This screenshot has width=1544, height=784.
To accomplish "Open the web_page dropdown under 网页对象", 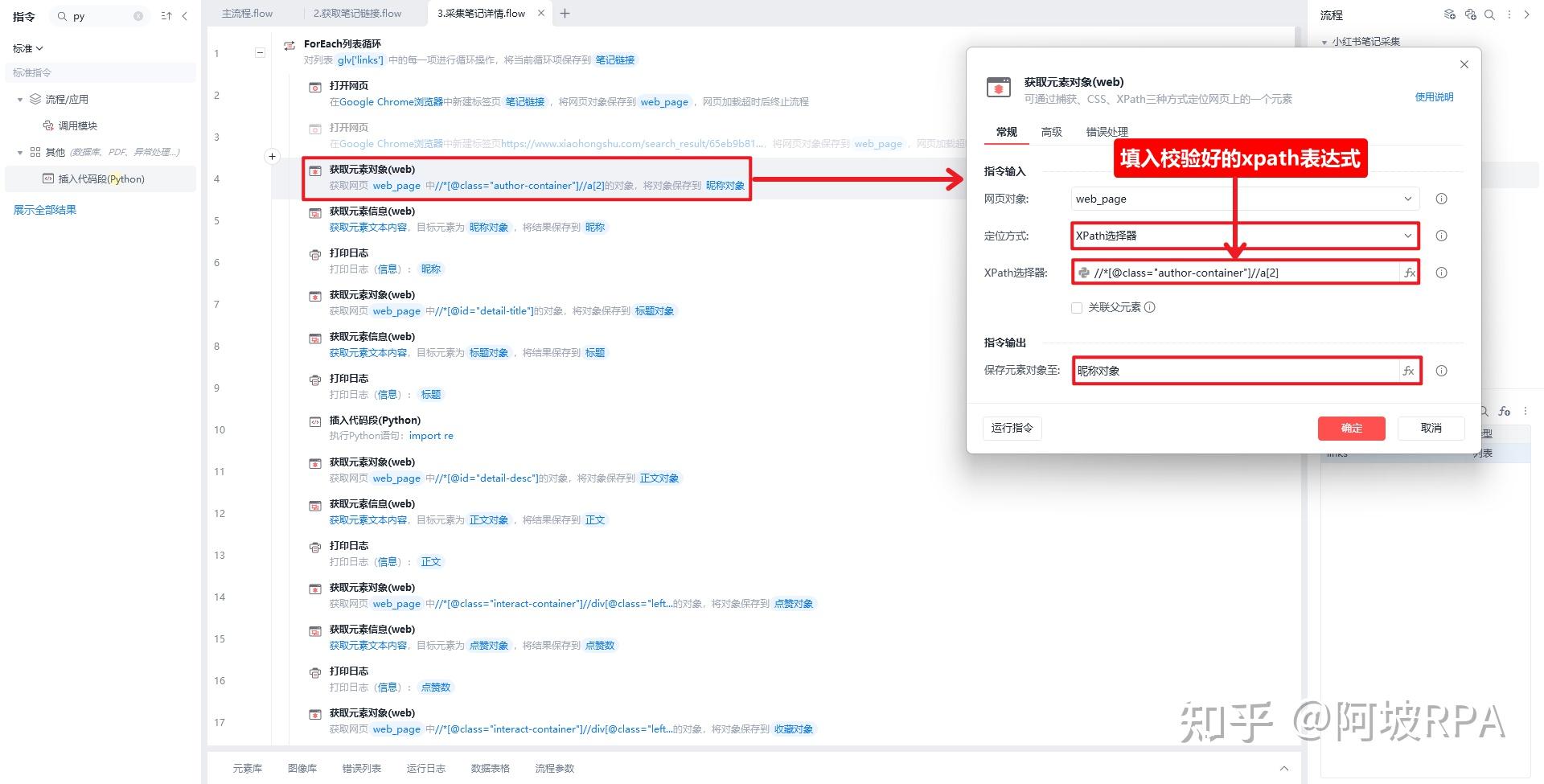I will (x=1407, y=199).
